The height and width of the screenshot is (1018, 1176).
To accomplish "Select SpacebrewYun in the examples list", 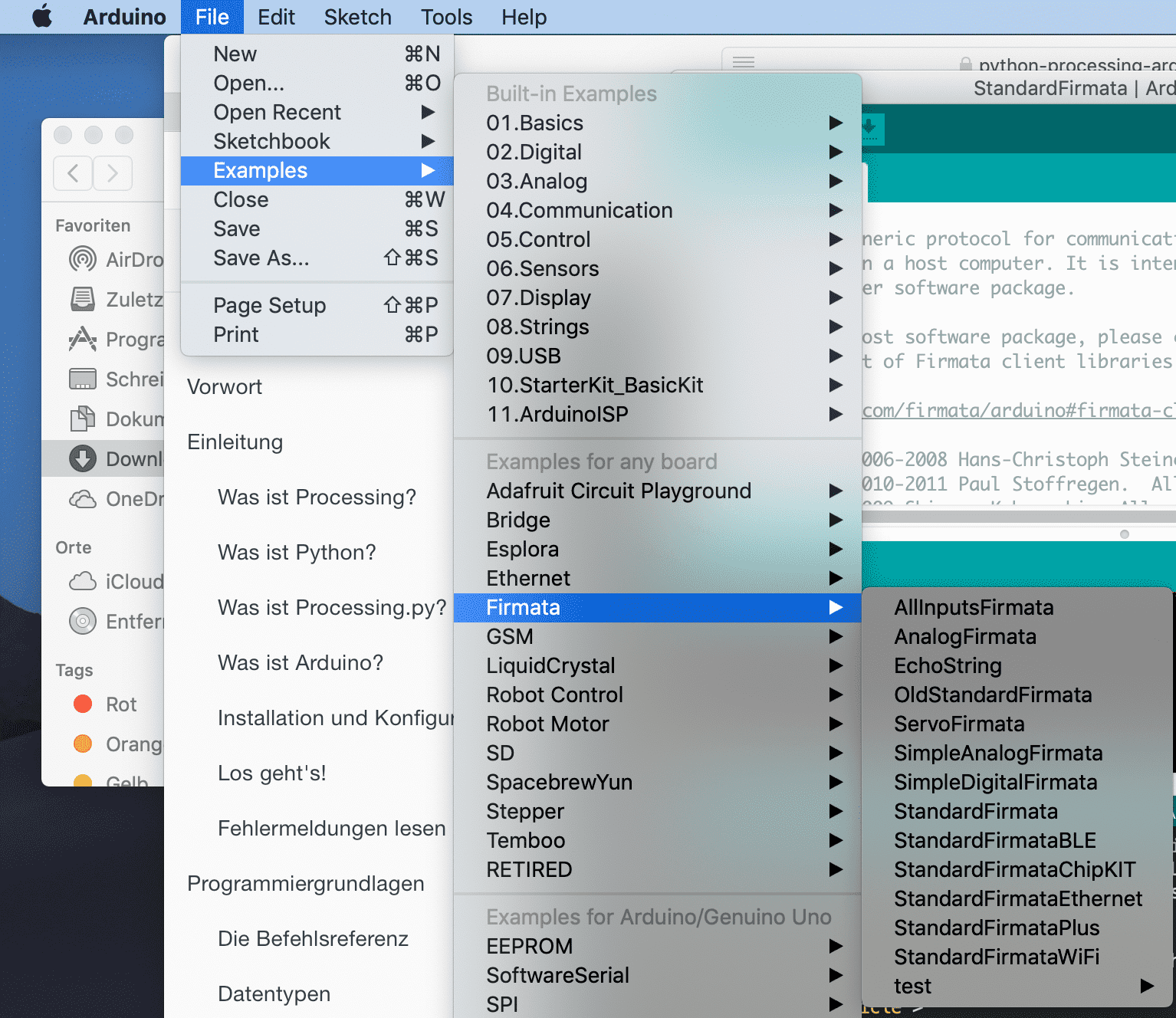I will coord(658,782).
